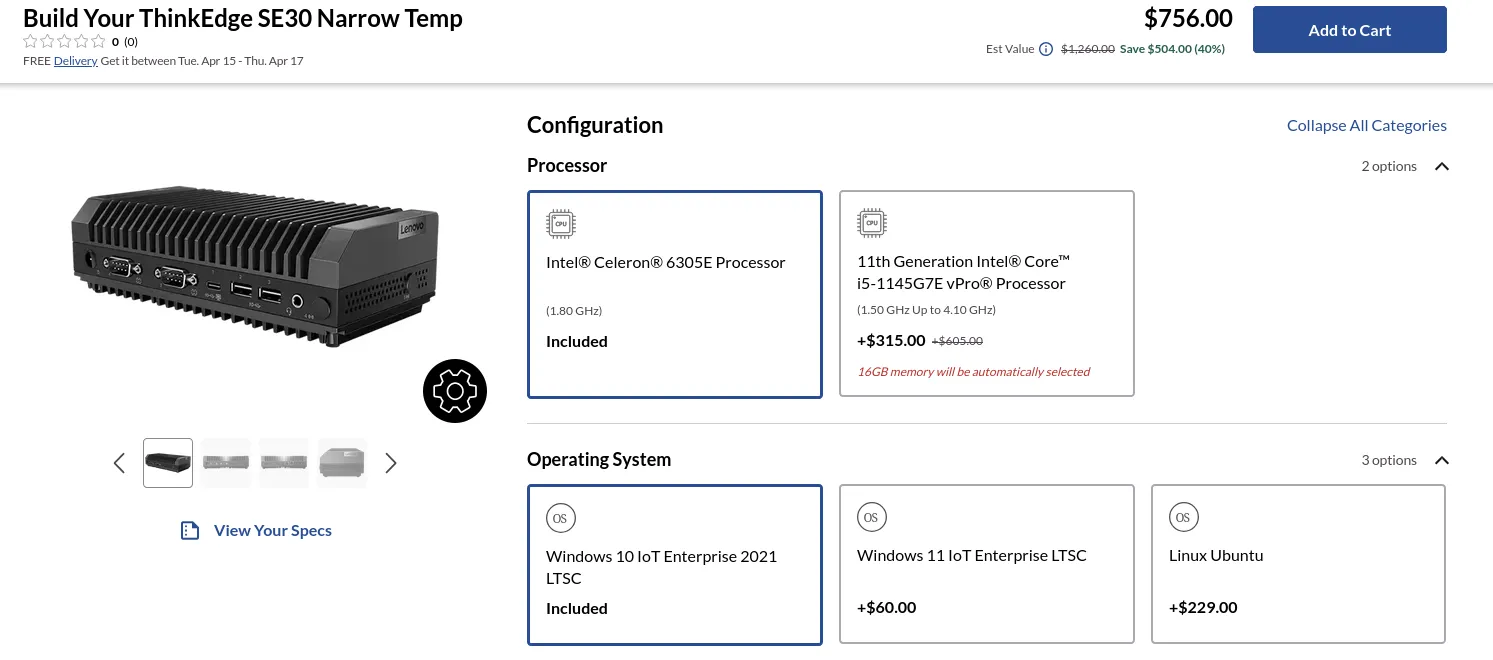The width and height of the screenshot is (1493, 660).
Task: Show previous product image with left arrow
Action: [119, 463]
